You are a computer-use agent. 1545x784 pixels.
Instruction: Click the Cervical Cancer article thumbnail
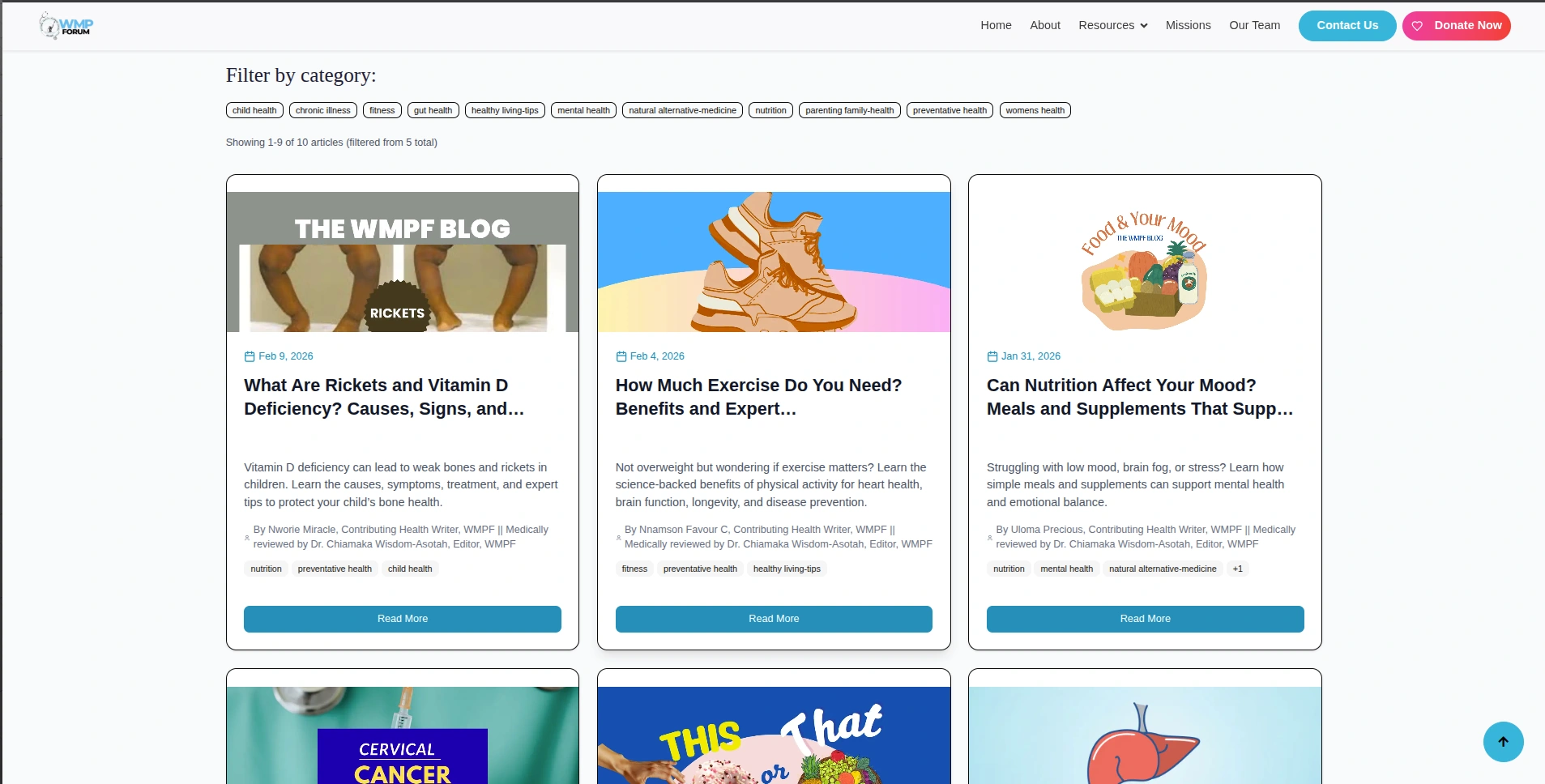[403, 735]
